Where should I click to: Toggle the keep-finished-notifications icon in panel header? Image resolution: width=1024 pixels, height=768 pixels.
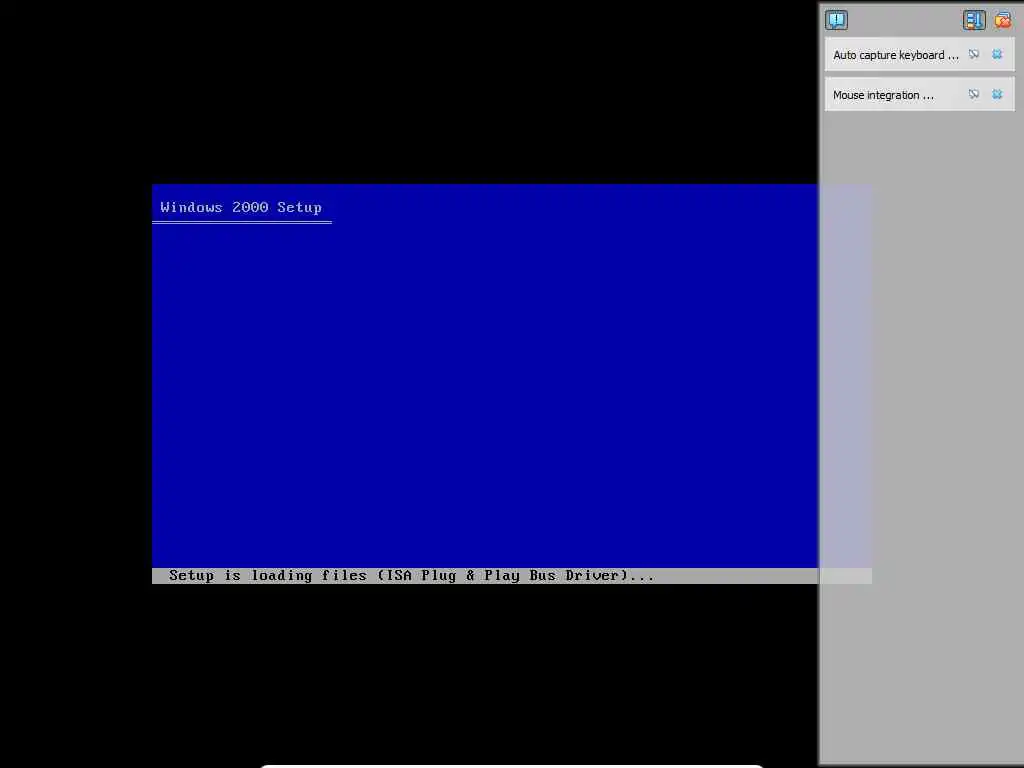click(x=974, y=20)
